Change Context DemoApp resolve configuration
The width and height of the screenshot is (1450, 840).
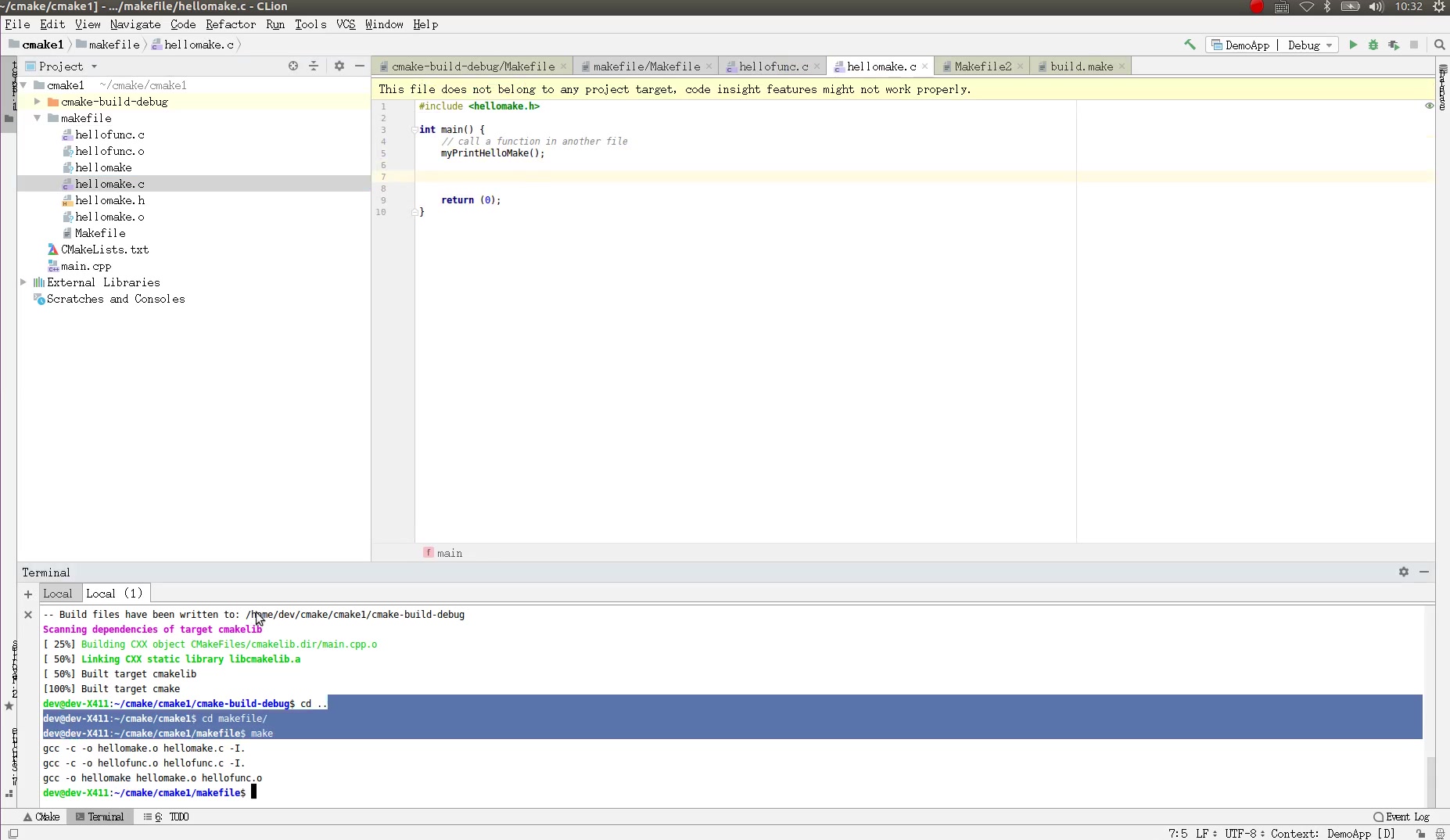pyautogui.click(x=1333, y=834)
